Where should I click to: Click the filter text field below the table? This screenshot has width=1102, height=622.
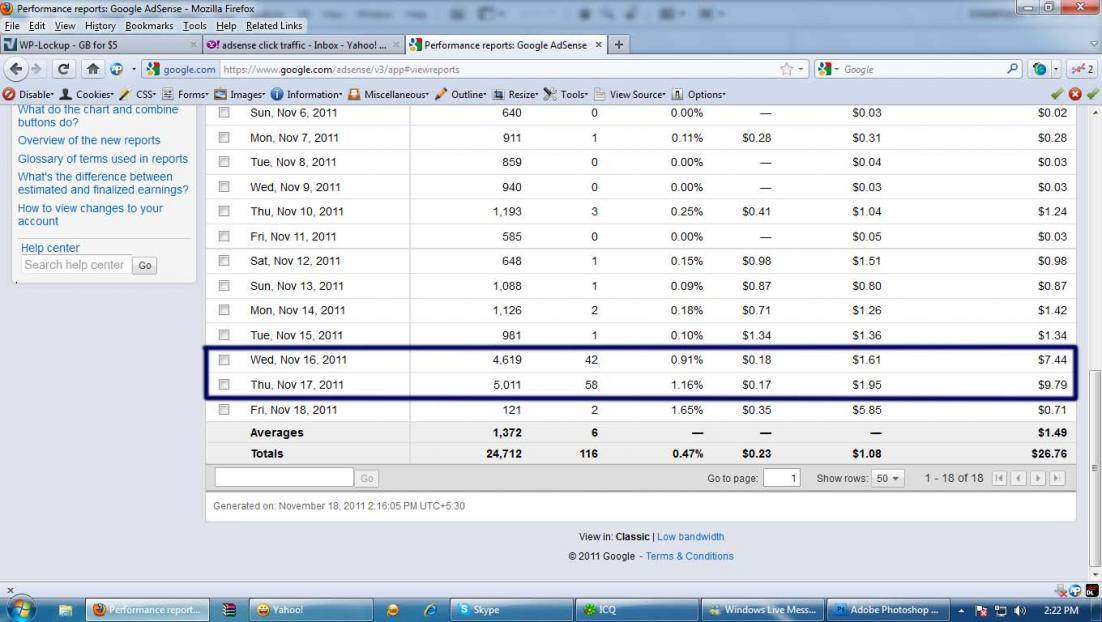tap(284, 477)
